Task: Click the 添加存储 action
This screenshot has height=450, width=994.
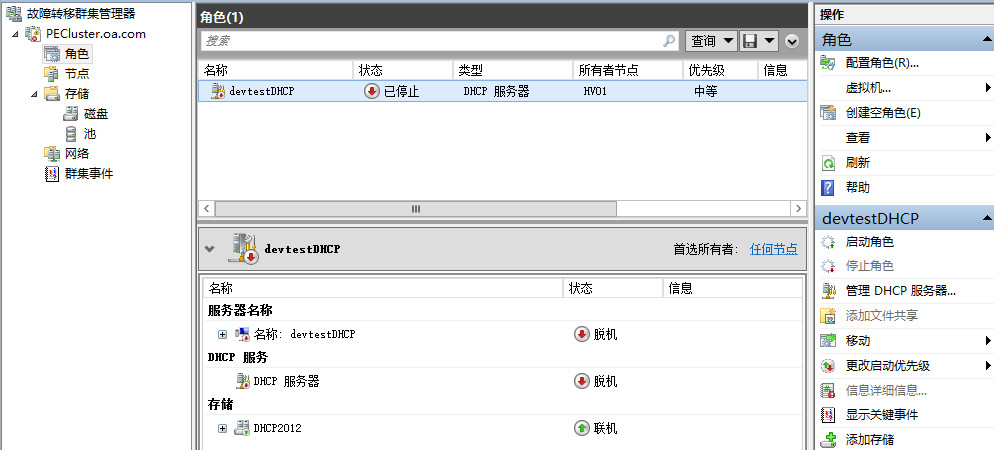Action: [870, 439]
